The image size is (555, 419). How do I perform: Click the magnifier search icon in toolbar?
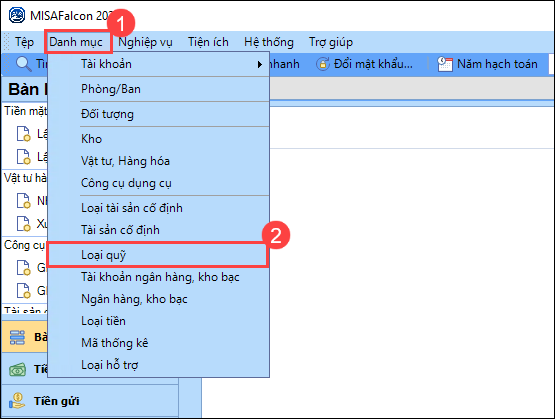point(24,64)
